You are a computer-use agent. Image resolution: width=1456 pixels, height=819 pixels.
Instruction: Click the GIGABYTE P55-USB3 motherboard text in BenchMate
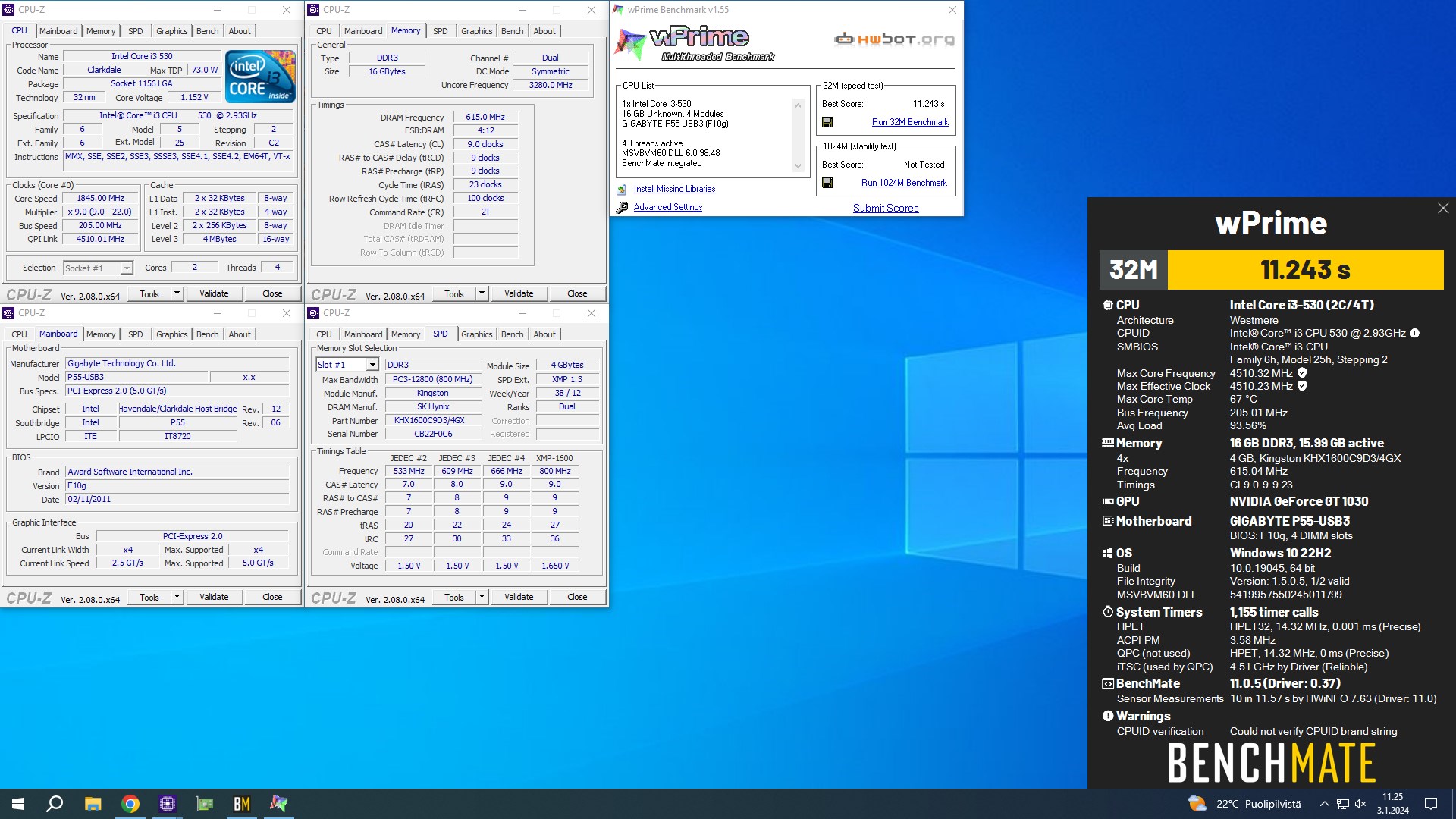click(x=1290, y=521)
